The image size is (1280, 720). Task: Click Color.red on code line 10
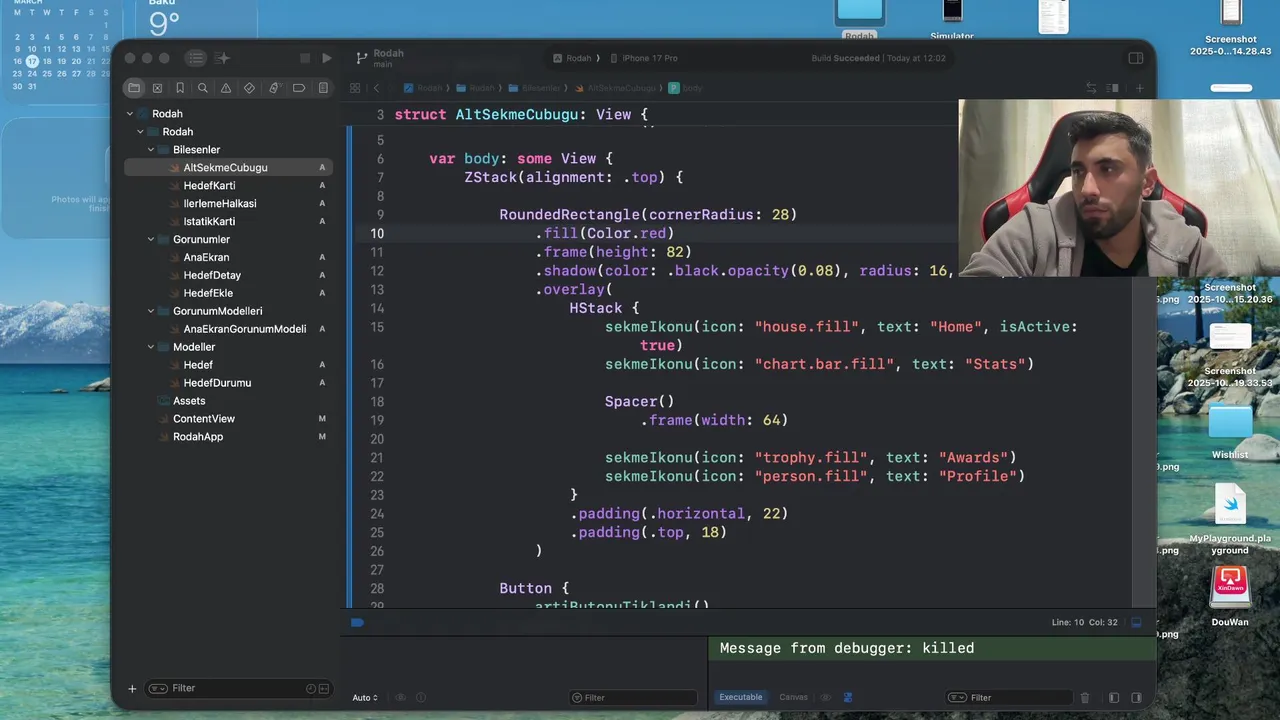pos(626,233)
